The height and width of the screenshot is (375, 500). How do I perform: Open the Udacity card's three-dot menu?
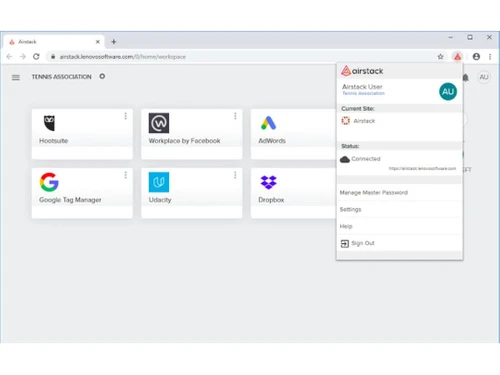[235, 175]
